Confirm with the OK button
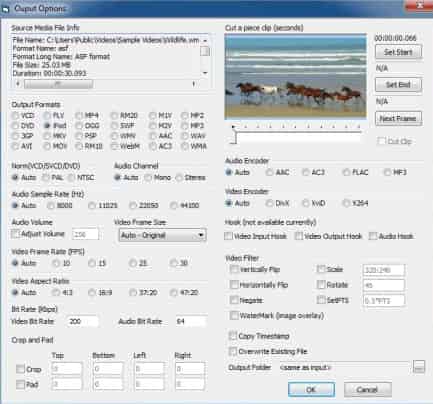Viewport: 433px width, 404px height. click(311, 389)
